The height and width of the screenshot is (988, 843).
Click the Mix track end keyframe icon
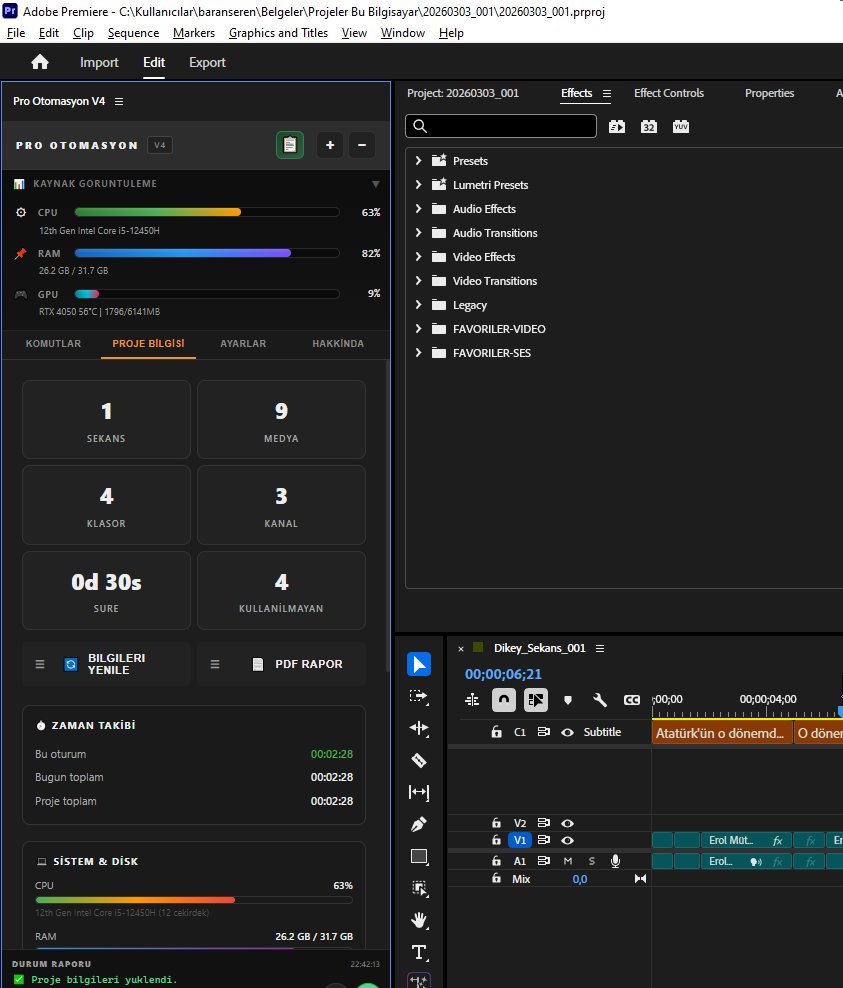640,878
